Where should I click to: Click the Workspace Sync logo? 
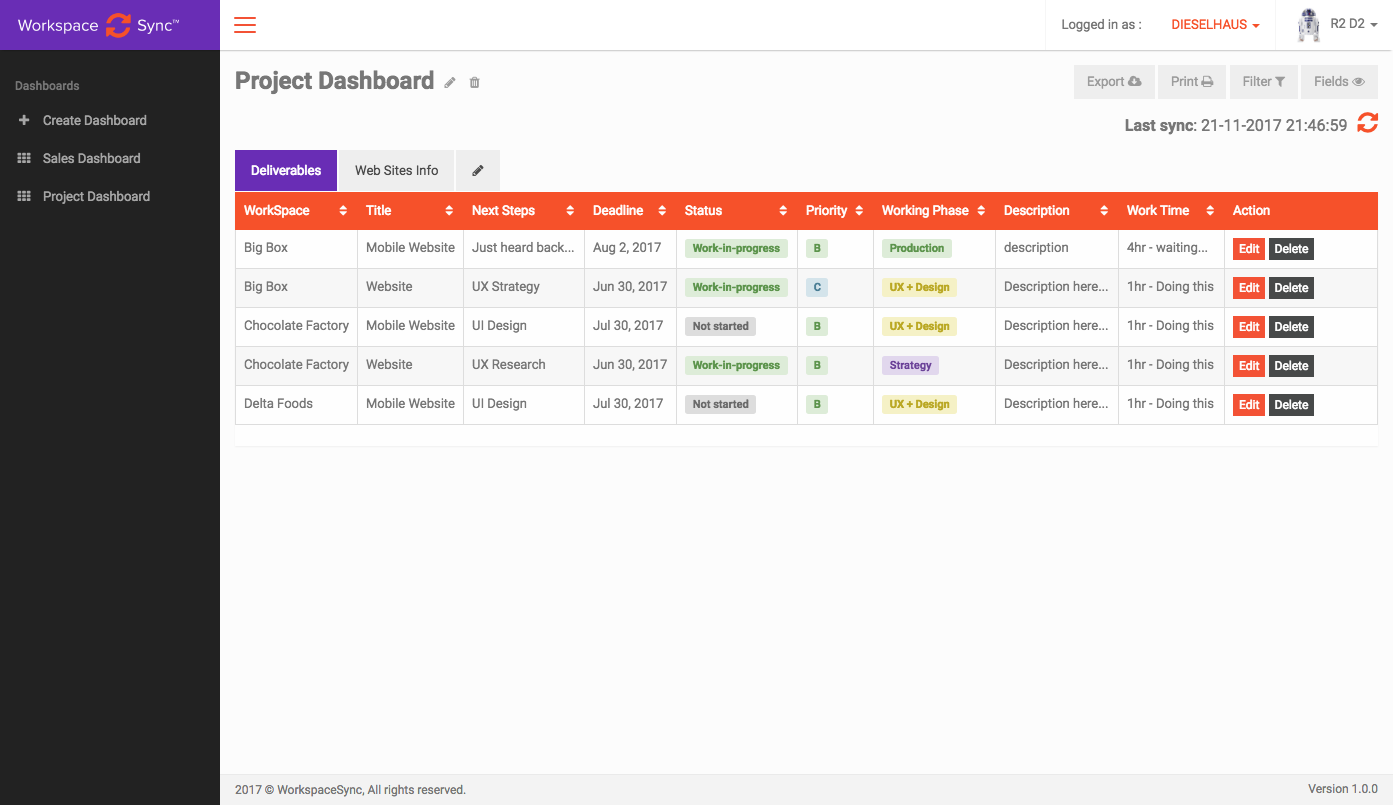coord(98,25)
